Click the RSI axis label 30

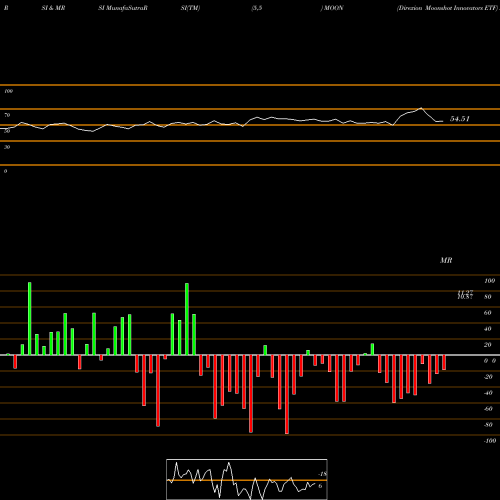(7, 147)
